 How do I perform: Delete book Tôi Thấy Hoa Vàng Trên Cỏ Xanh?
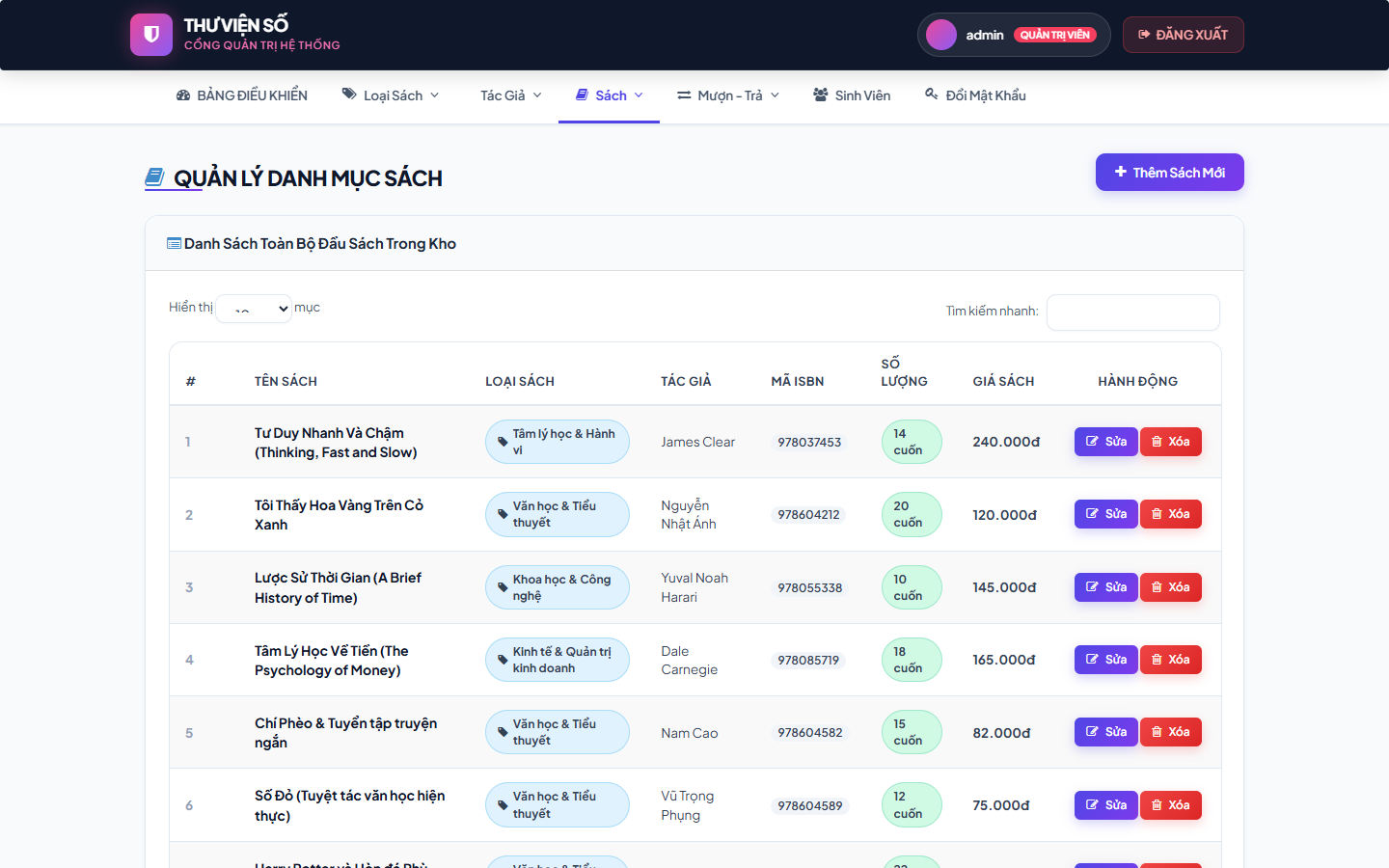1171,514
